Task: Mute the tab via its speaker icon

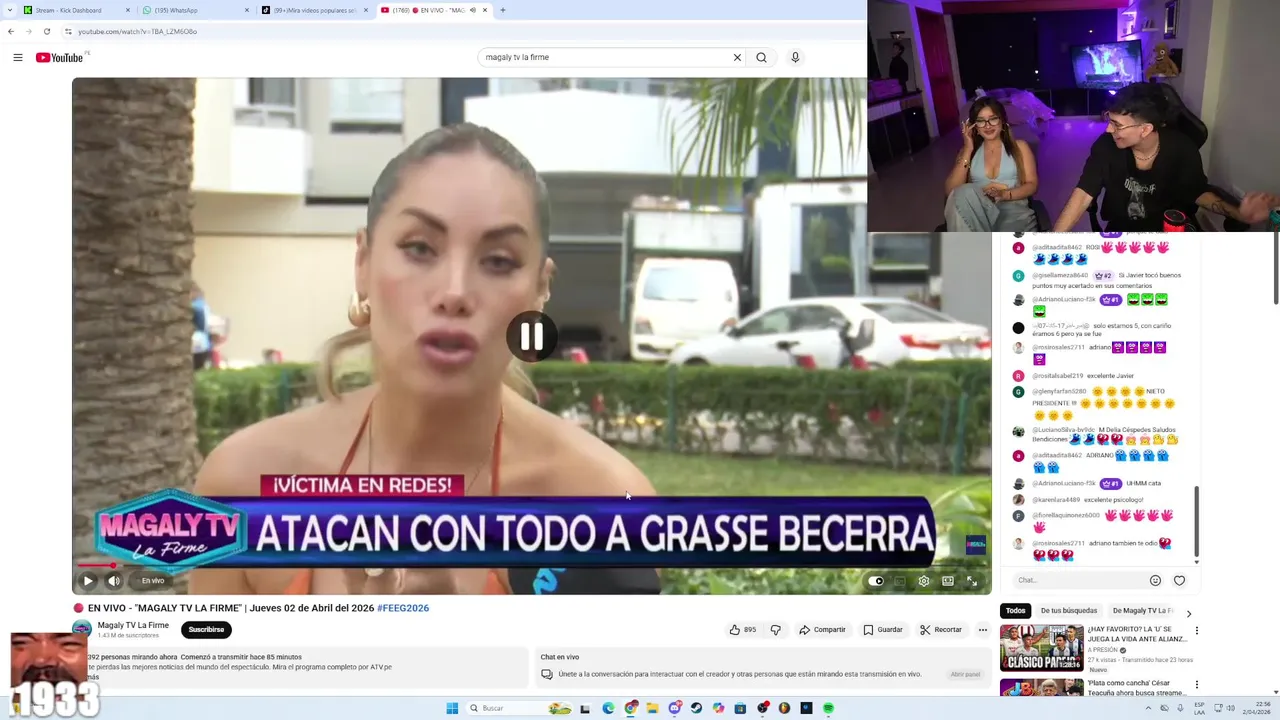Action: (473, 10)
